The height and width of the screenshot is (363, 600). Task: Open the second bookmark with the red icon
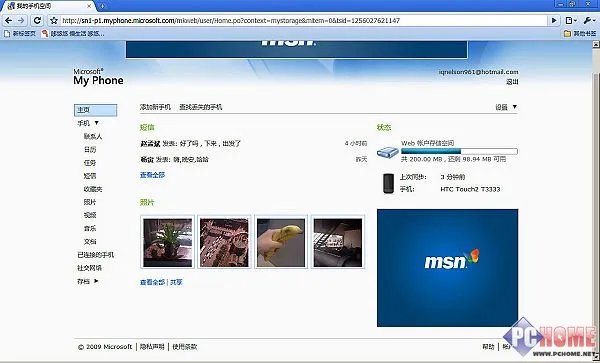[x=73, y=34]
